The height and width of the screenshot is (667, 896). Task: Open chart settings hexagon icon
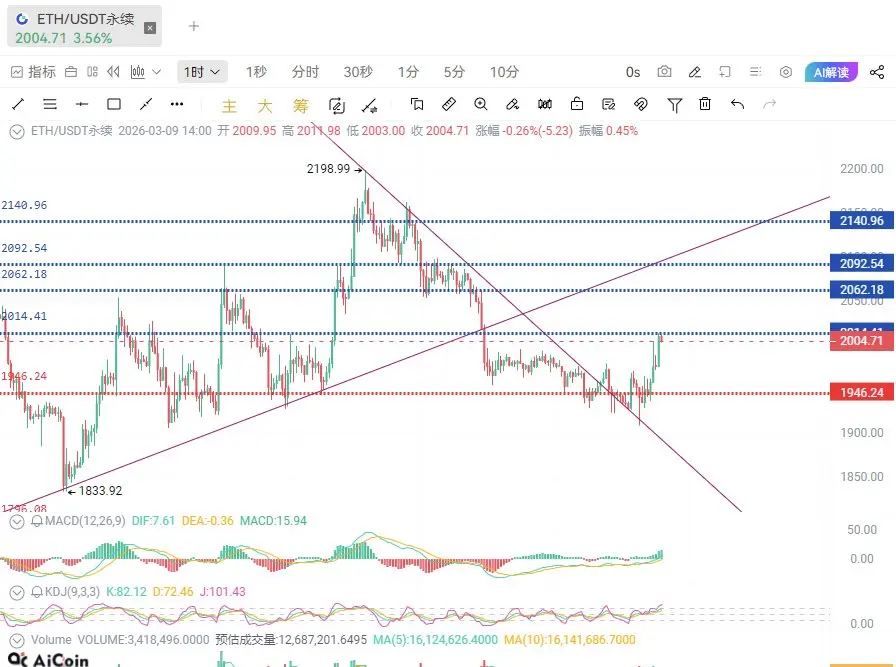pyautogui.click(x=786, y=72)
